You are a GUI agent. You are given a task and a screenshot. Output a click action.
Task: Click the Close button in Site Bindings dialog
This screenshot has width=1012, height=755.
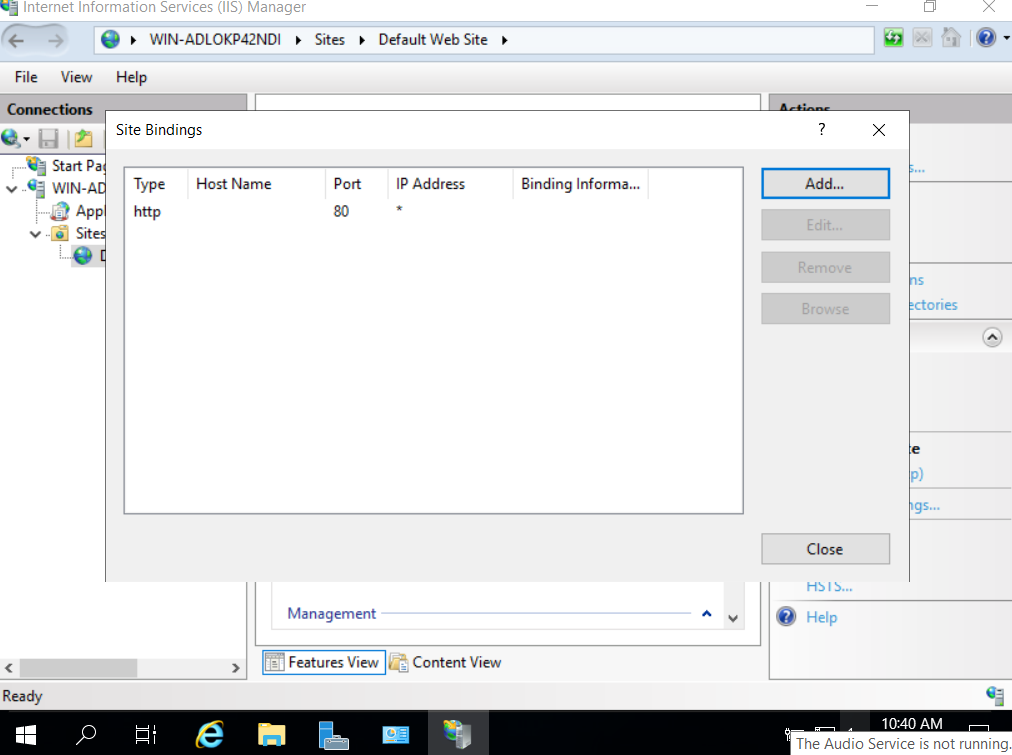[825, 549]
